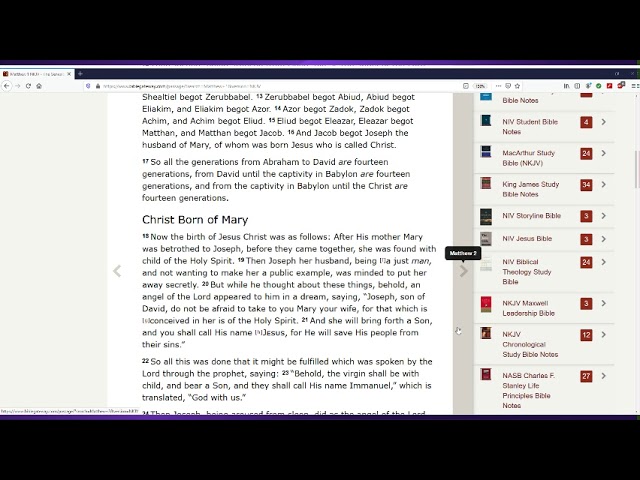The width and height of the screenshot is (640, 480).
Task: Open NIV Student Bible Notes link
Action: [x=530, y=127]
